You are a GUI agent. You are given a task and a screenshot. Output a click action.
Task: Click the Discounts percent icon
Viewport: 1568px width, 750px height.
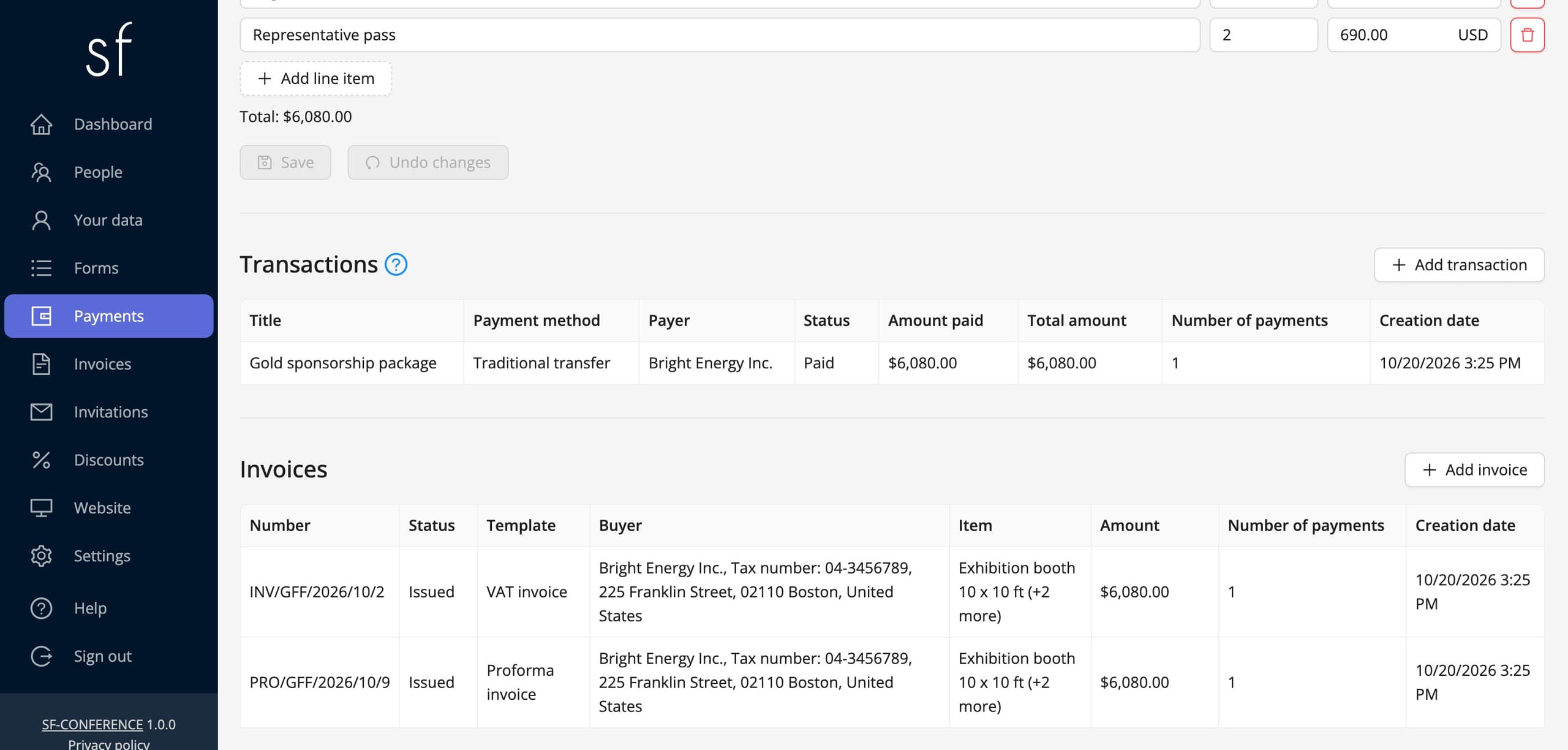point(41,460)
